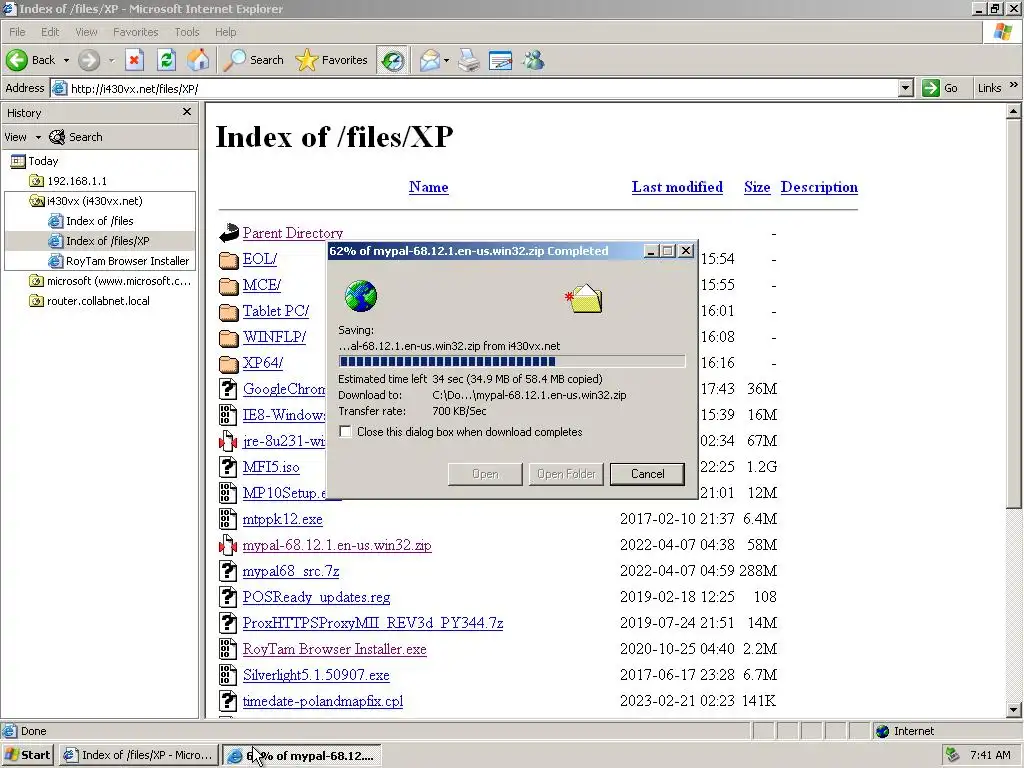Viewport: 1024px width, 768px height.
Task: Click the Edit page toolbar icon
Action: [x=501, y=60]
